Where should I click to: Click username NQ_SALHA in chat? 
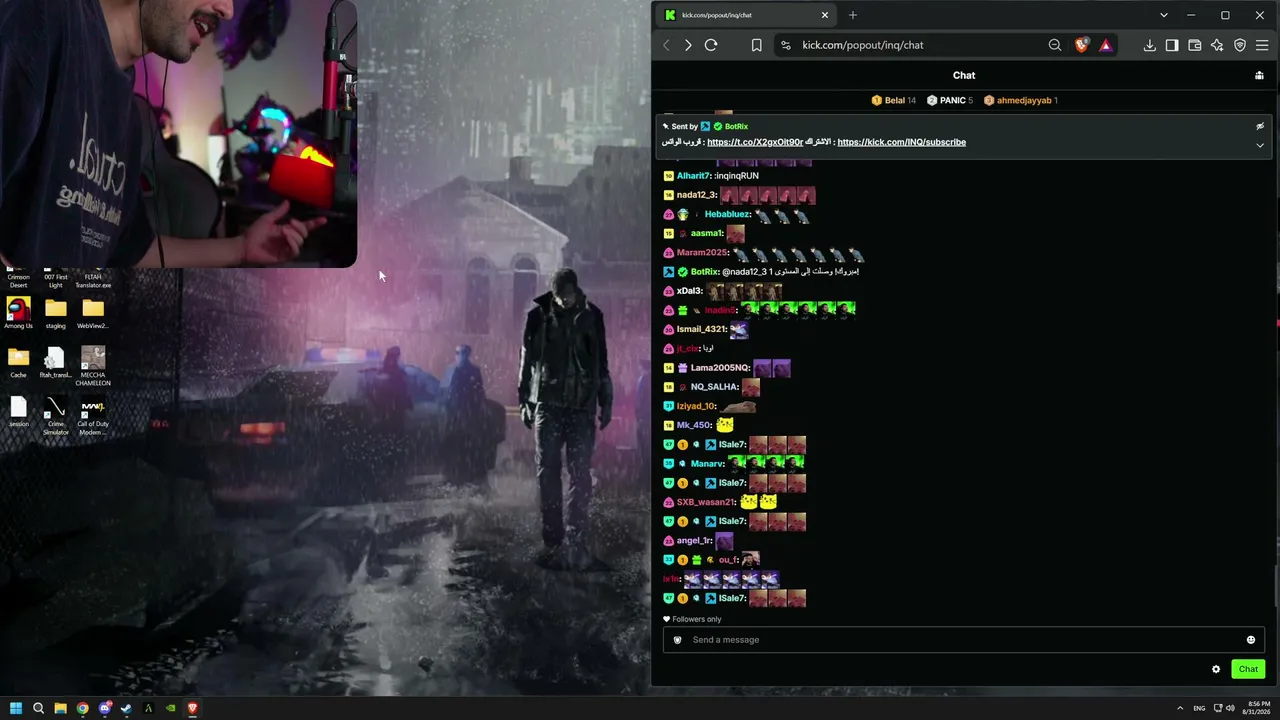715,387
